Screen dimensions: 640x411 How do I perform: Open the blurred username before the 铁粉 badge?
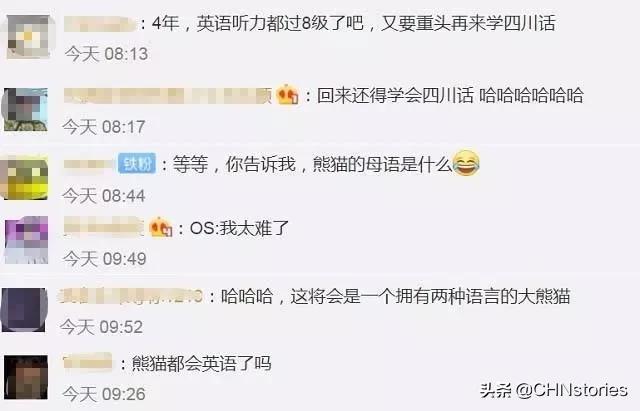(x=89, y=164)
